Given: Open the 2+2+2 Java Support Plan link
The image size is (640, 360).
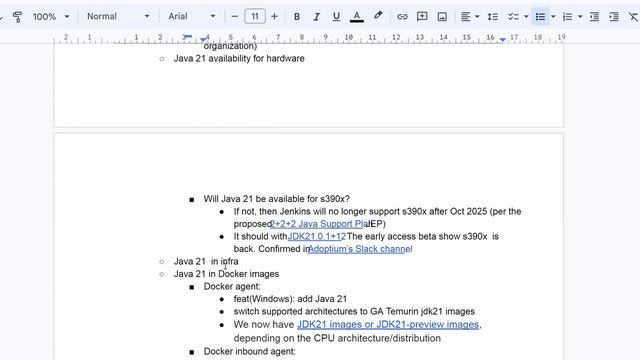Looking at the screenshot, I should pos(320,224).
